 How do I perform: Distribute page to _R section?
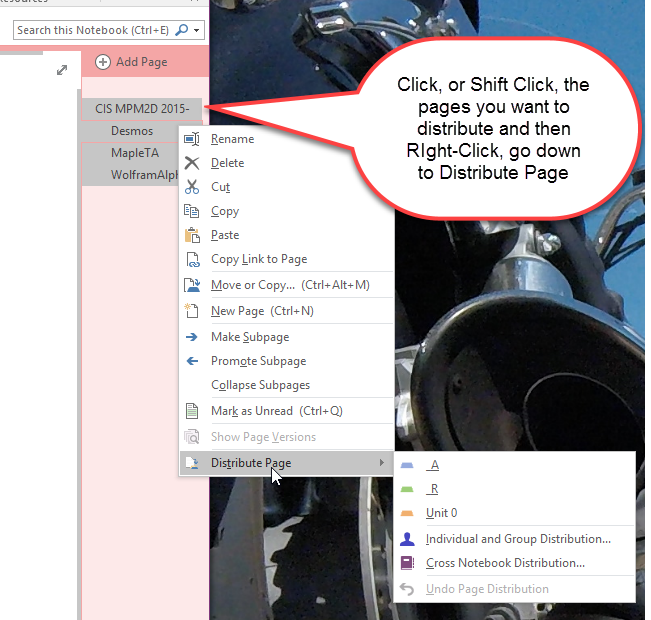(x=514, y=490)
